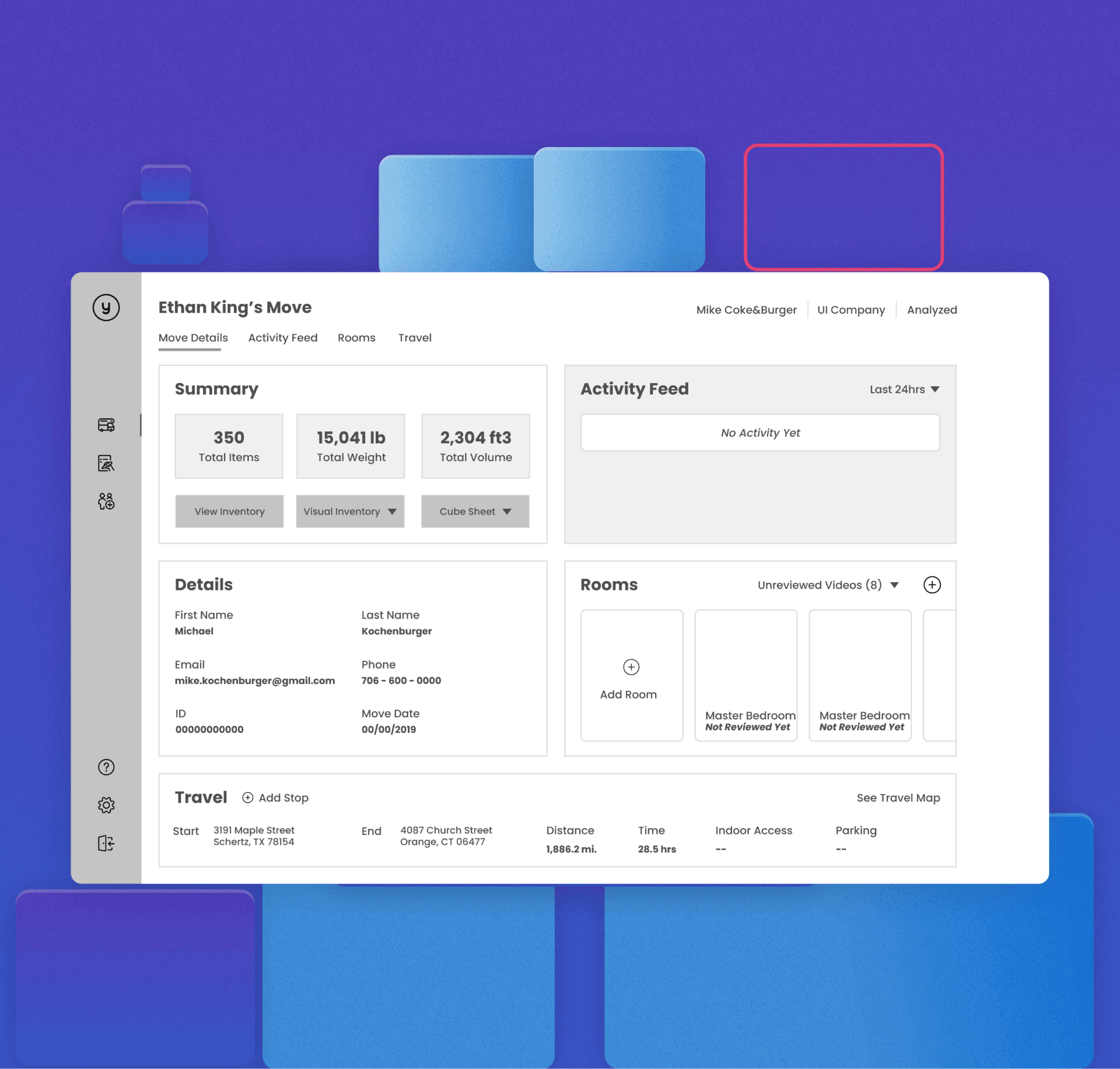This screenshot has width=1120, height=1069.
Task: Open settings gear in sidebar
Action: [x=106, y=805]
